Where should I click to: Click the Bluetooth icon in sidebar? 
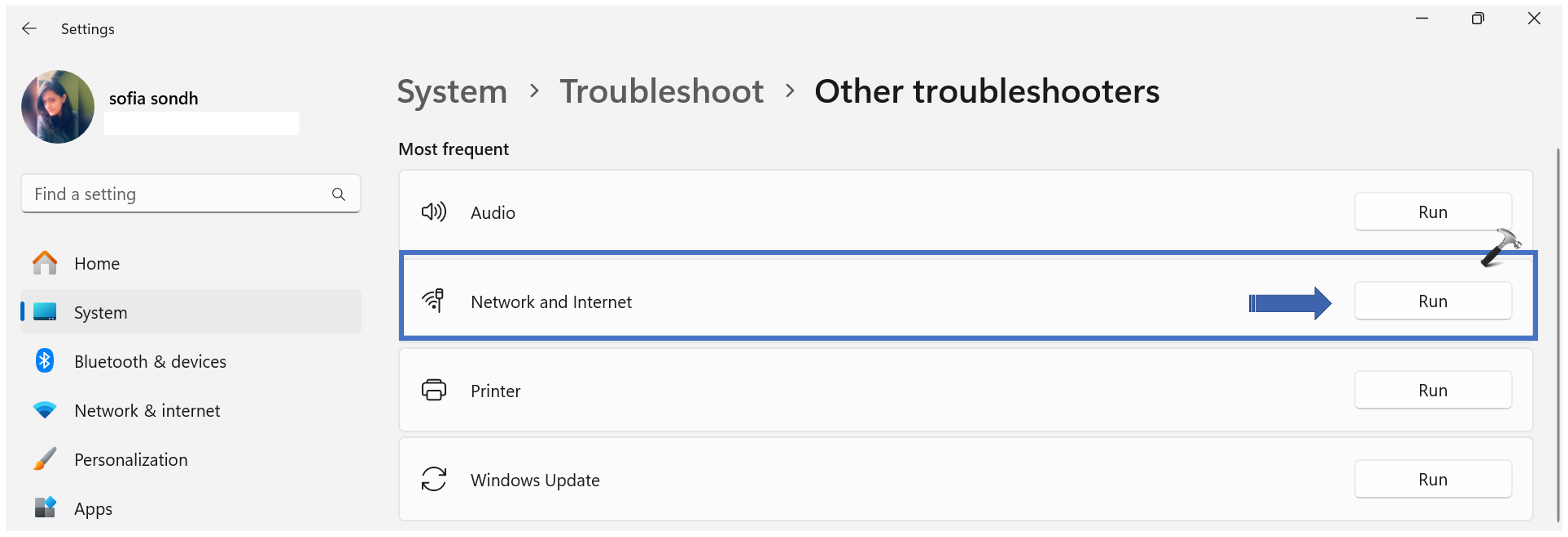[44, 361]
